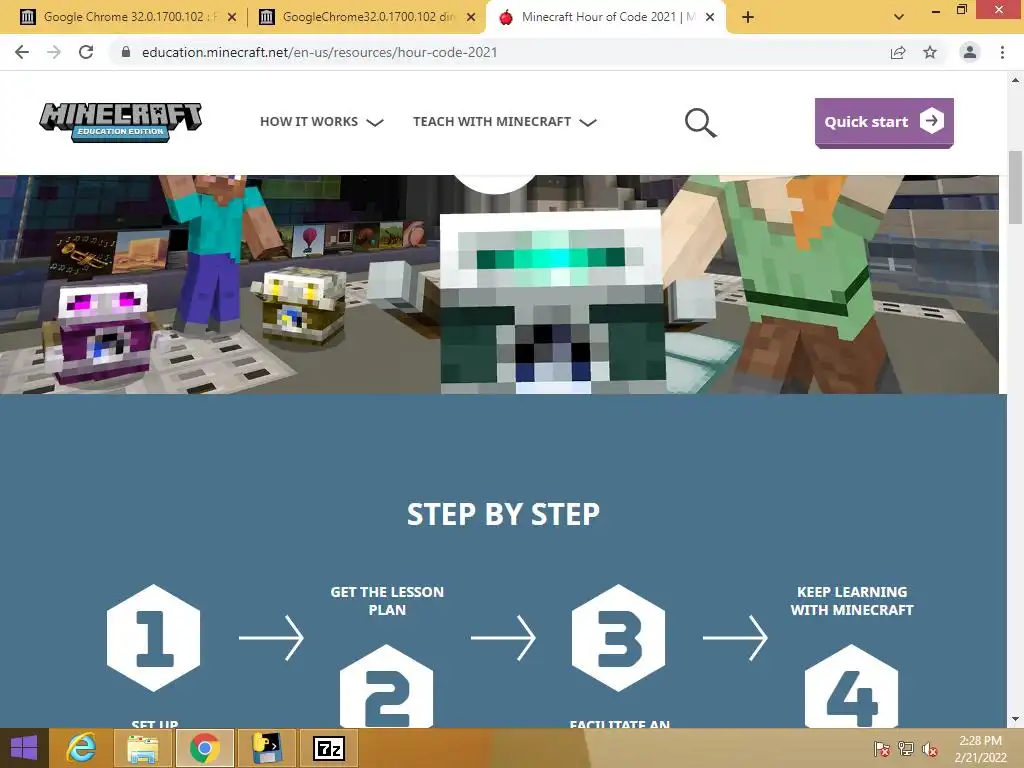1024x768 pixels.
Task: Close the first Google Chrome 32.0.1700.102 tab
Action: pos(232,18)
